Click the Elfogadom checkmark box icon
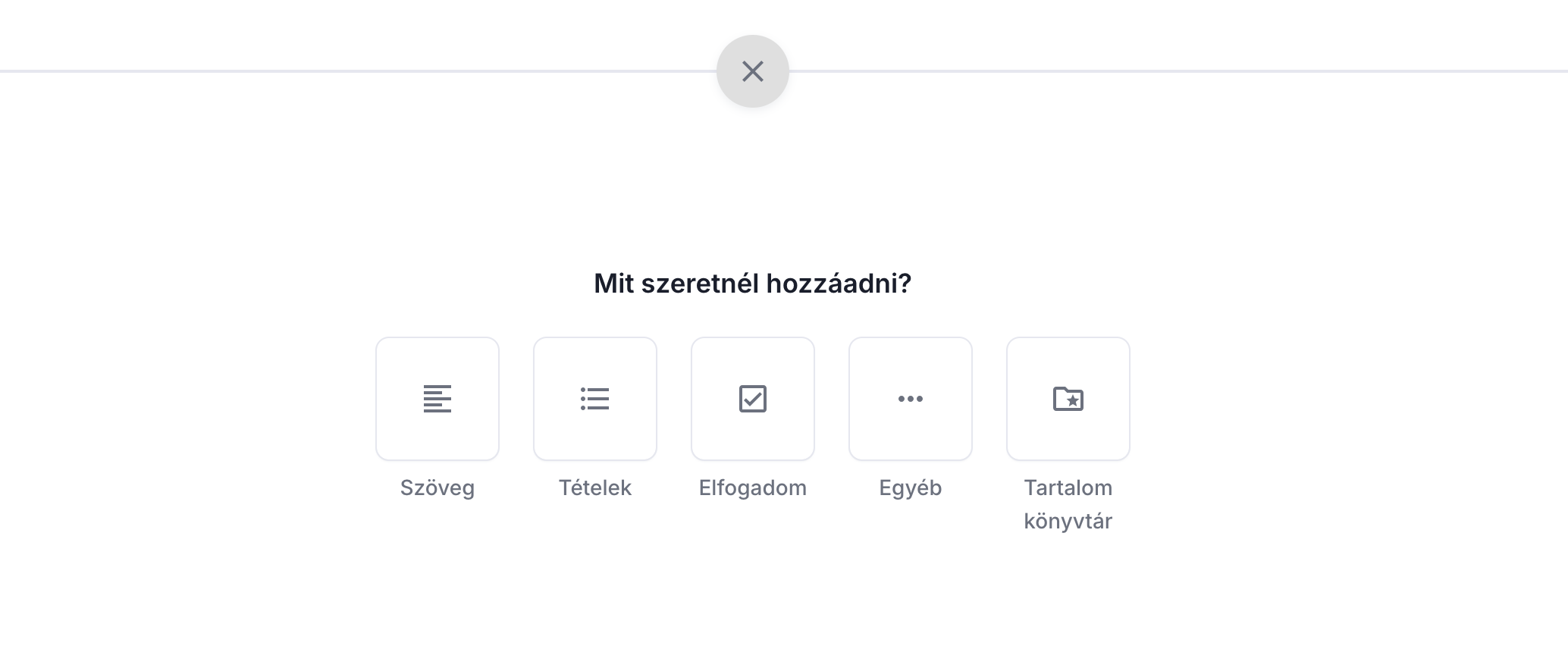The height and width of the screenshot is (649, 1568). coord(753,399)
